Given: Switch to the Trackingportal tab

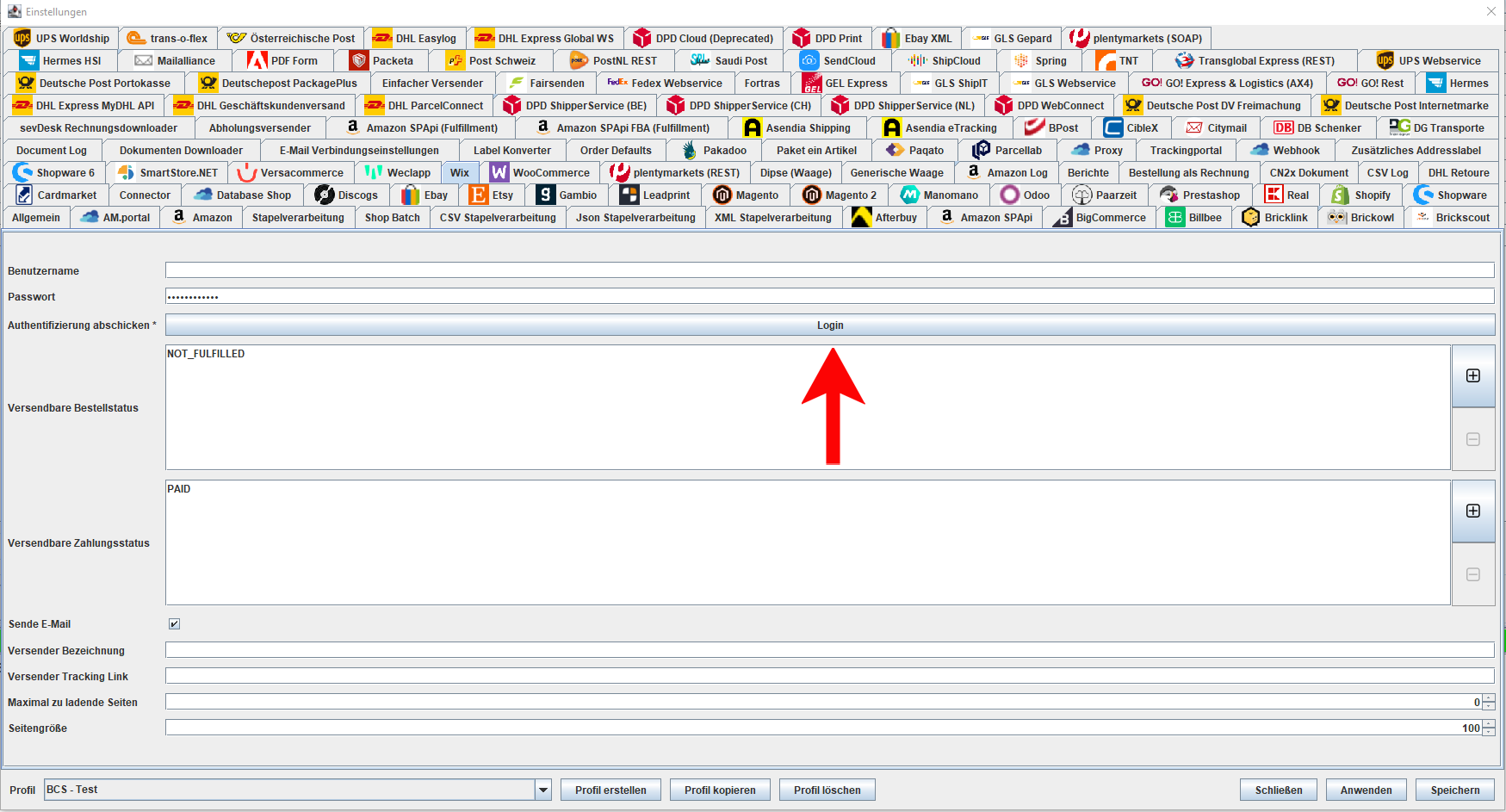Looking at the screenshot, I should (1186, 150).
